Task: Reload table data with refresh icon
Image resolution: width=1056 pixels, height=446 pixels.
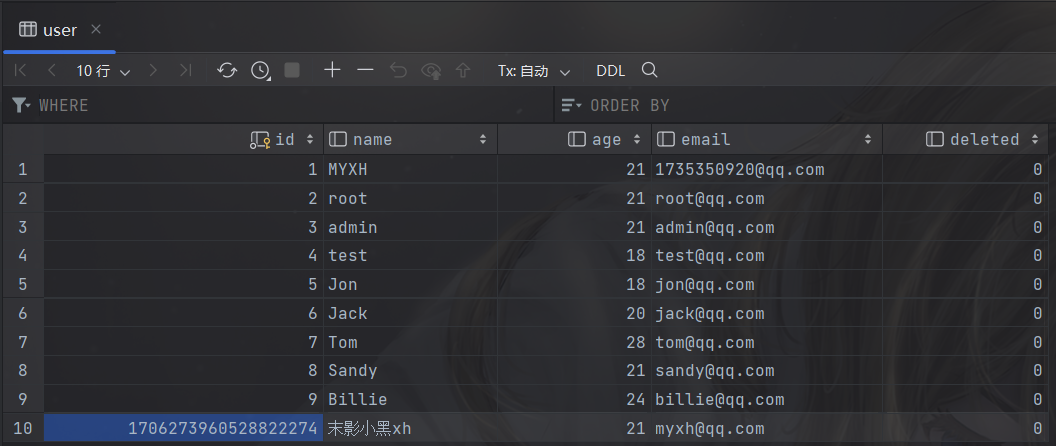Action: (227, 71)
